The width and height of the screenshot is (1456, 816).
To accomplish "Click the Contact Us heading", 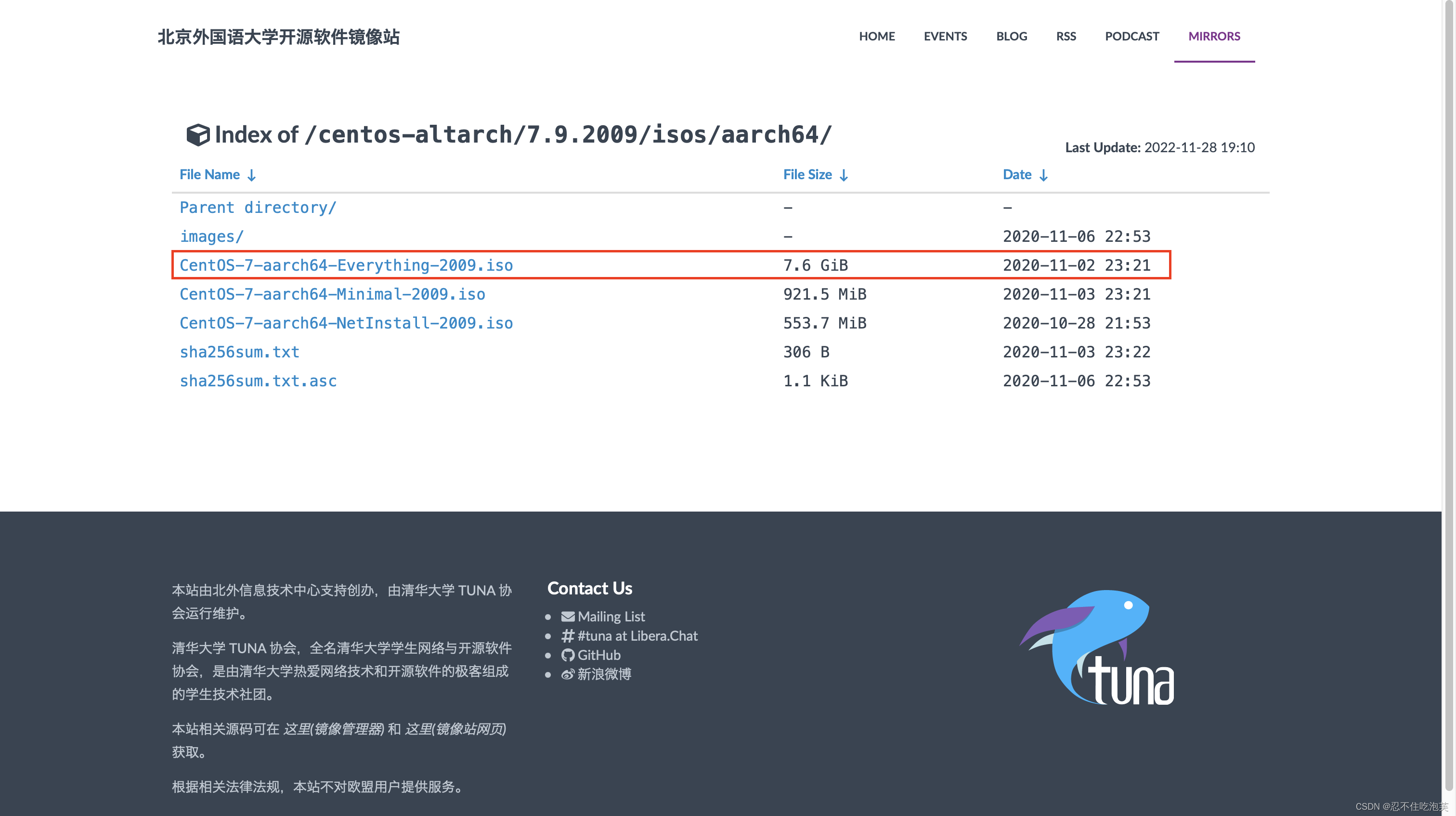I will click(x=589, y=588).
